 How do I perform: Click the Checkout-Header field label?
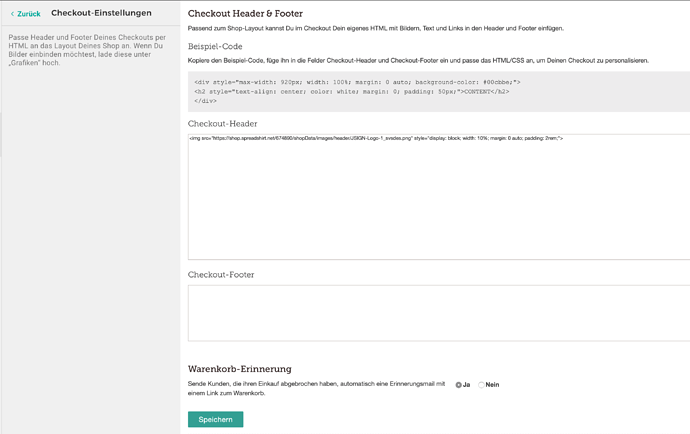pyautogui.click(x=222, y=124)
